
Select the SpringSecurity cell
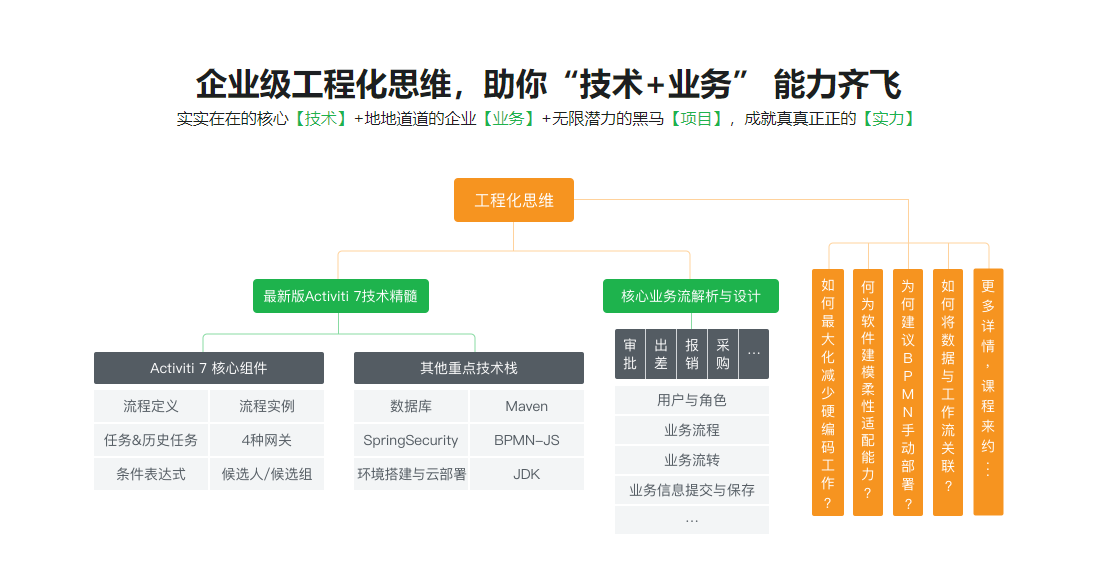click(410, 440)
